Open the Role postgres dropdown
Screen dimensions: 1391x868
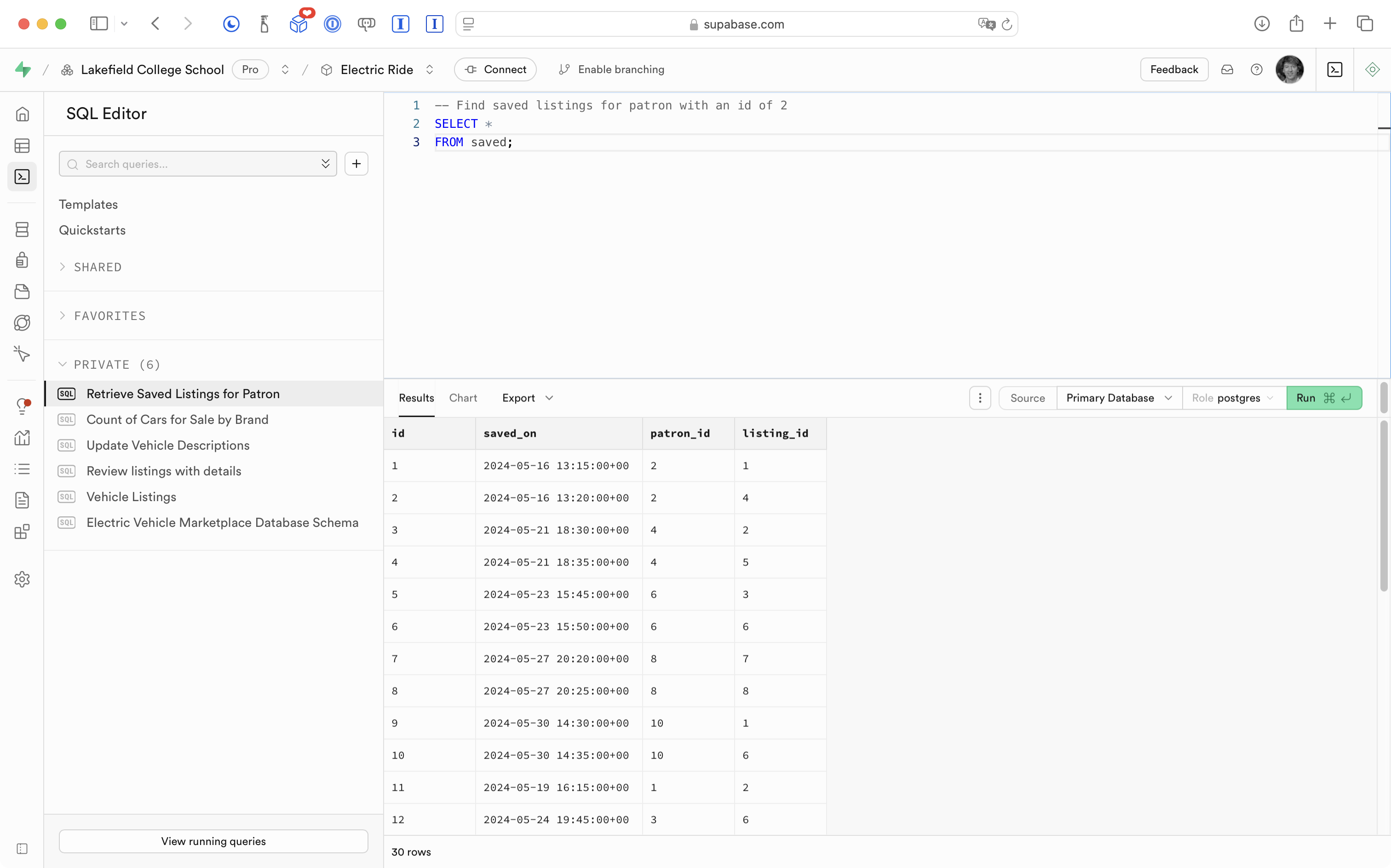click(1233, 398)
